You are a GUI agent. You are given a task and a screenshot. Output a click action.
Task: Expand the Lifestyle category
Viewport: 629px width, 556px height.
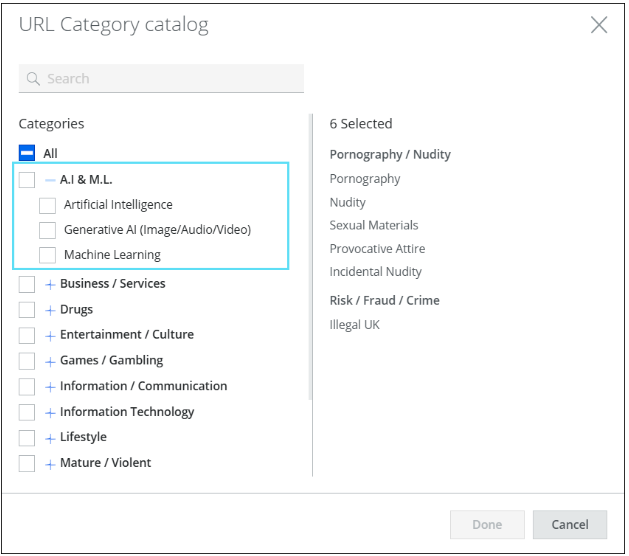pos(50,438)
